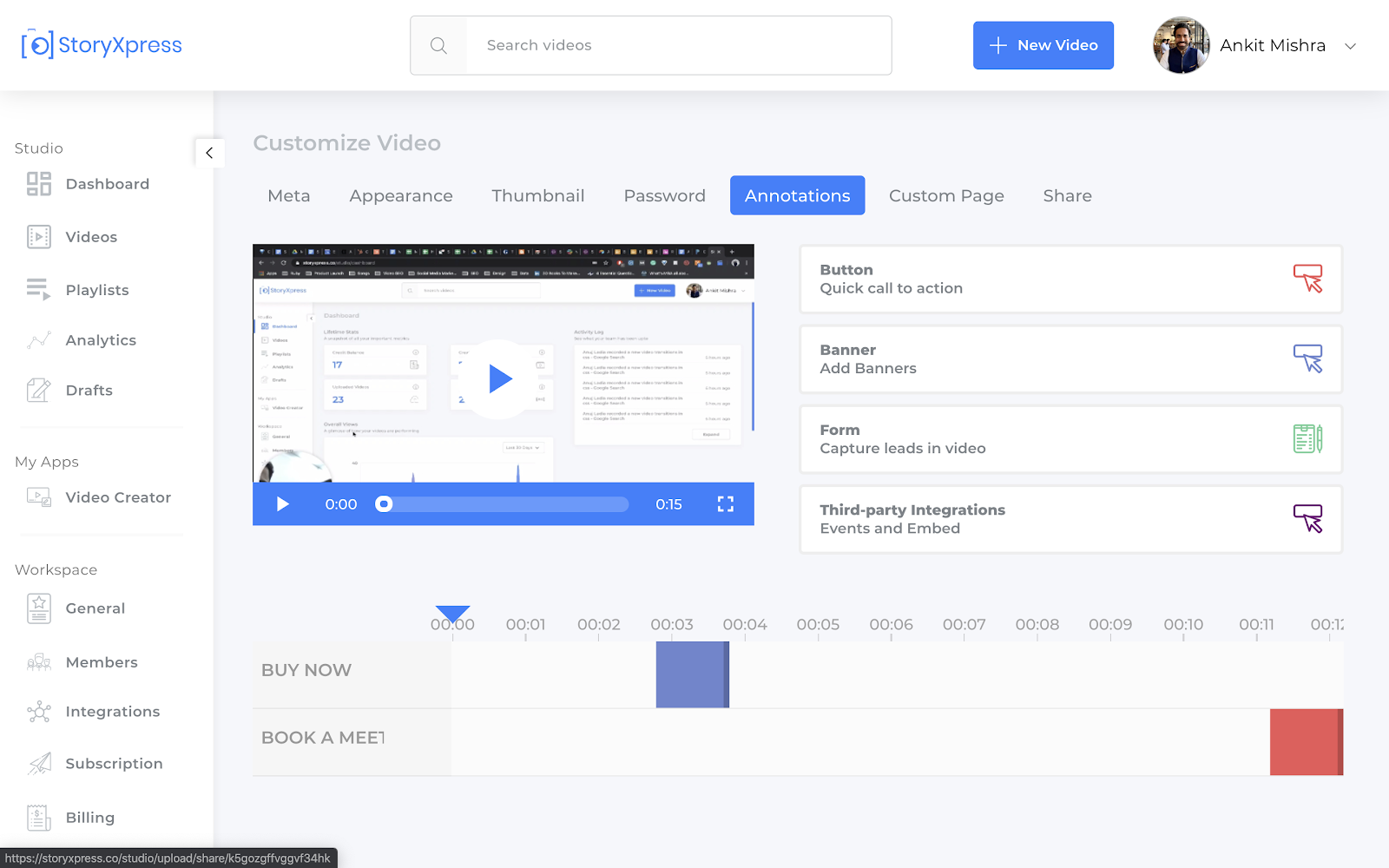Open the Billing page

[90, 818]
